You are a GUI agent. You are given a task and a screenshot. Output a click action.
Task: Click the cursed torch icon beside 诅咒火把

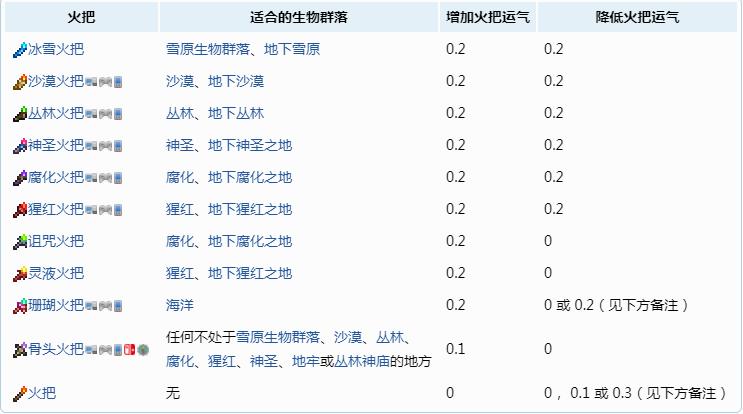pos(20,241)
